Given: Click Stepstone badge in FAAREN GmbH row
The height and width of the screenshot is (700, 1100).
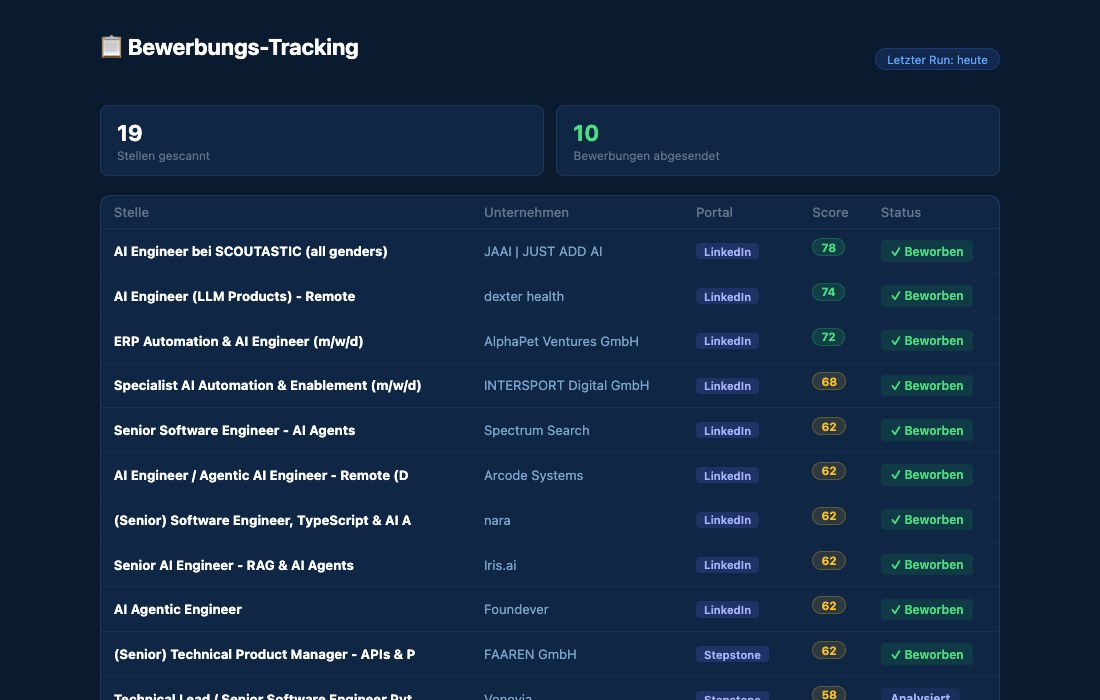Looking at the screenshot, I should click(732, 654).
